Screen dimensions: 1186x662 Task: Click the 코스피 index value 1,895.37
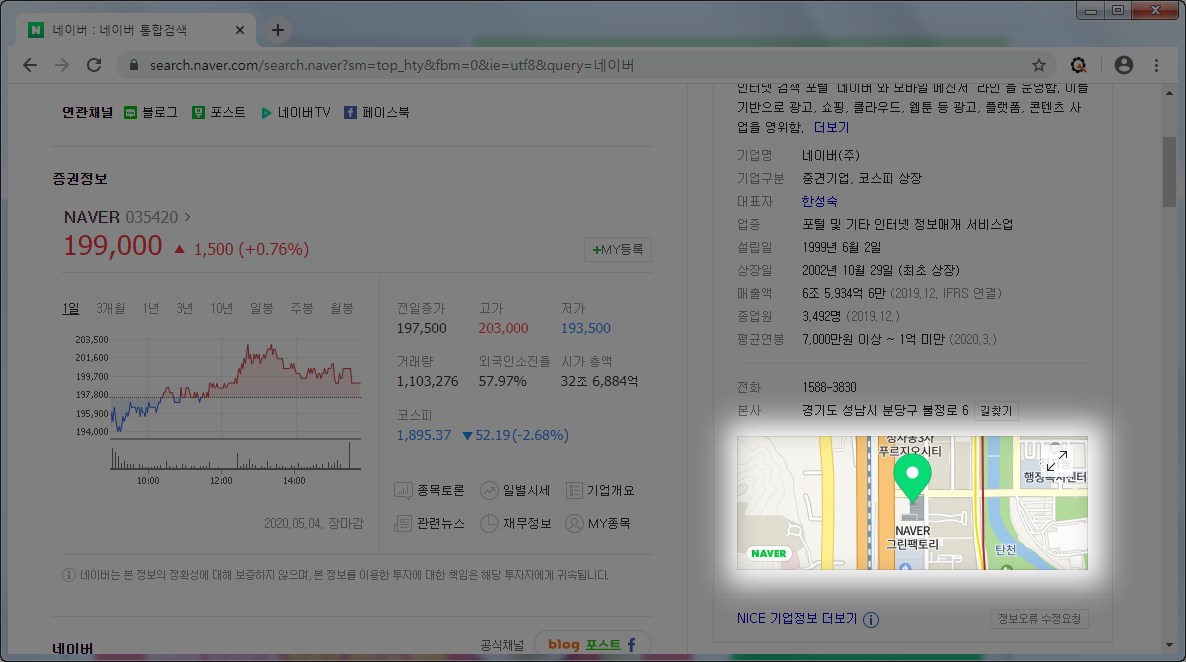(x=424, y=435)
